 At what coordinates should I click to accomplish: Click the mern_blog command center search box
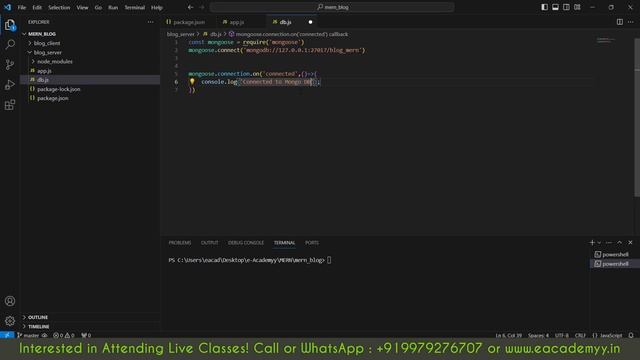coord(332,7)
